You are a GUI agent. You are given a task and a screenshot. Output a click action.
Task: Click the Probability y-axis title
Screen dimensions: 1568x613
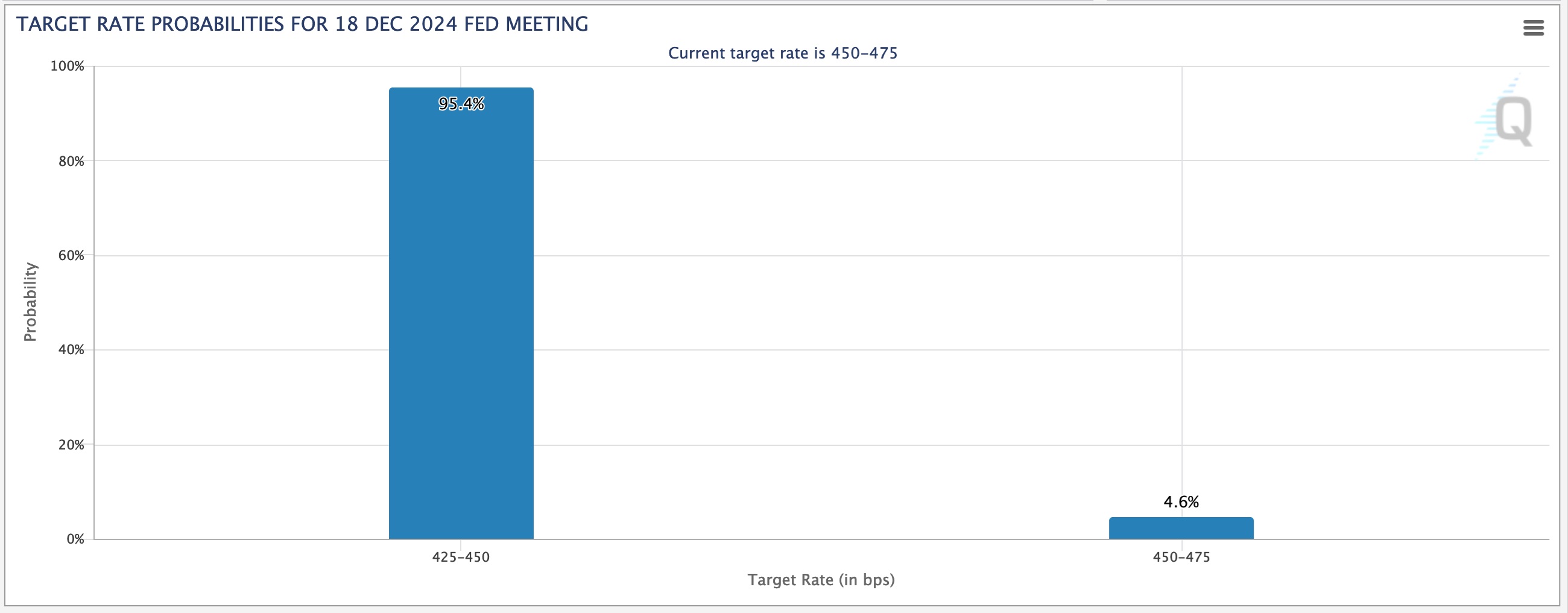pos(30,302)
